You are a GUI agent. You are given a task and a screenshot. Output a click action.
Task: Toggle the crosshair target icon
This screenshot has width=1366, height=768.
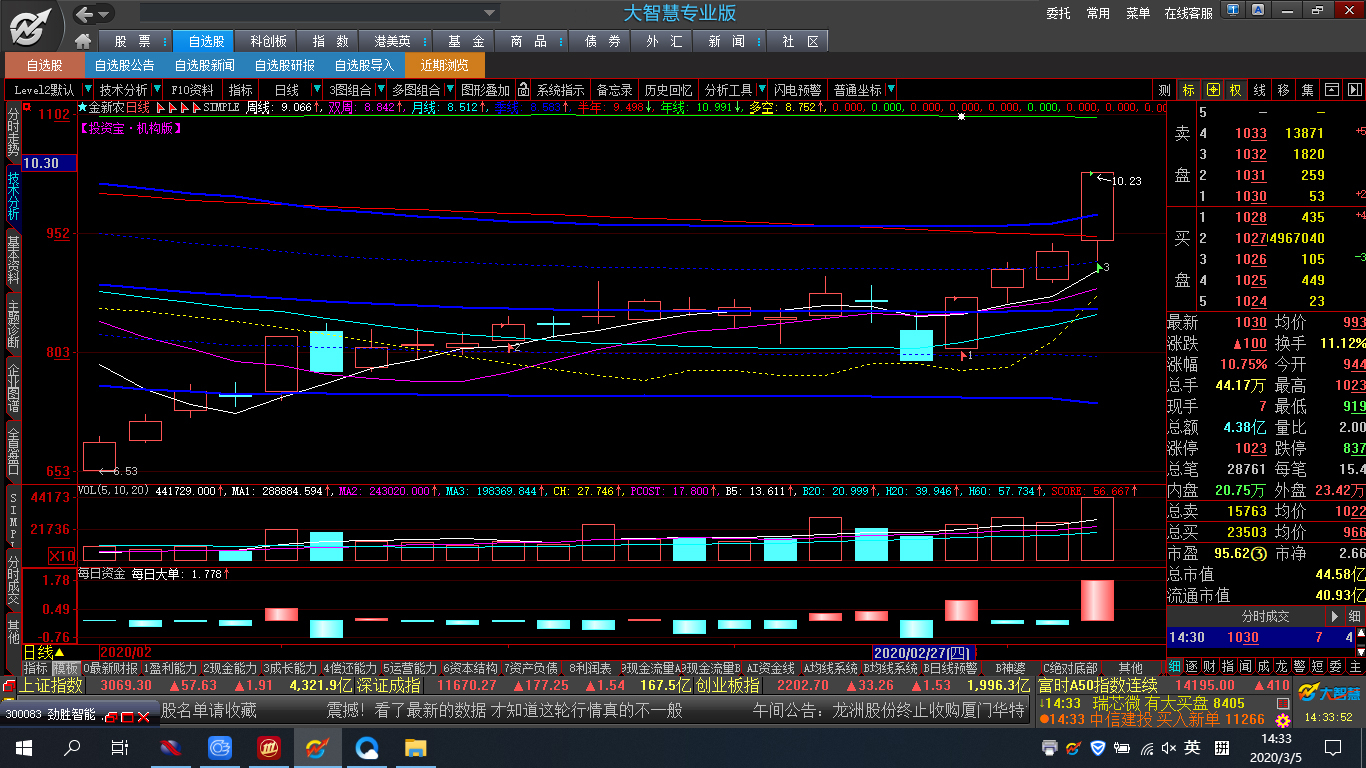point(1213,90)
